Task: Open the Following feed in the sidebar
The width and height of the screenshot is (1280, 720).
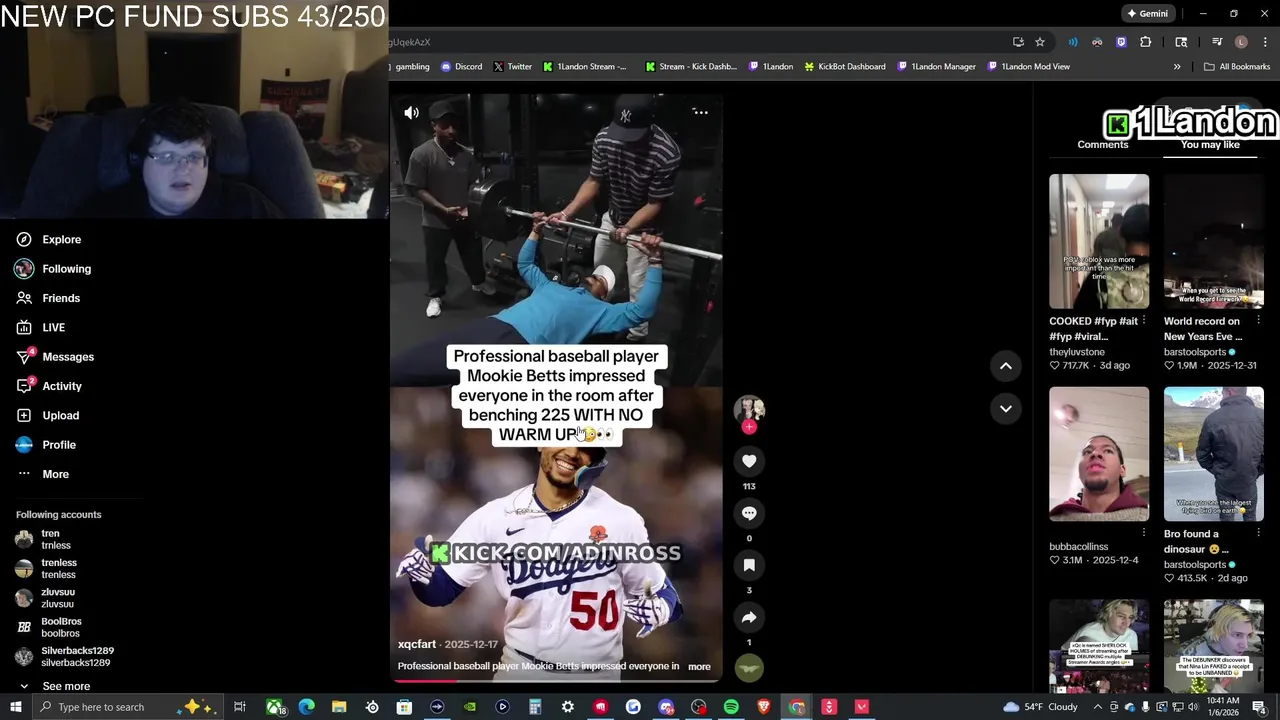Action: pyautogui.click(x=66, y=269)
